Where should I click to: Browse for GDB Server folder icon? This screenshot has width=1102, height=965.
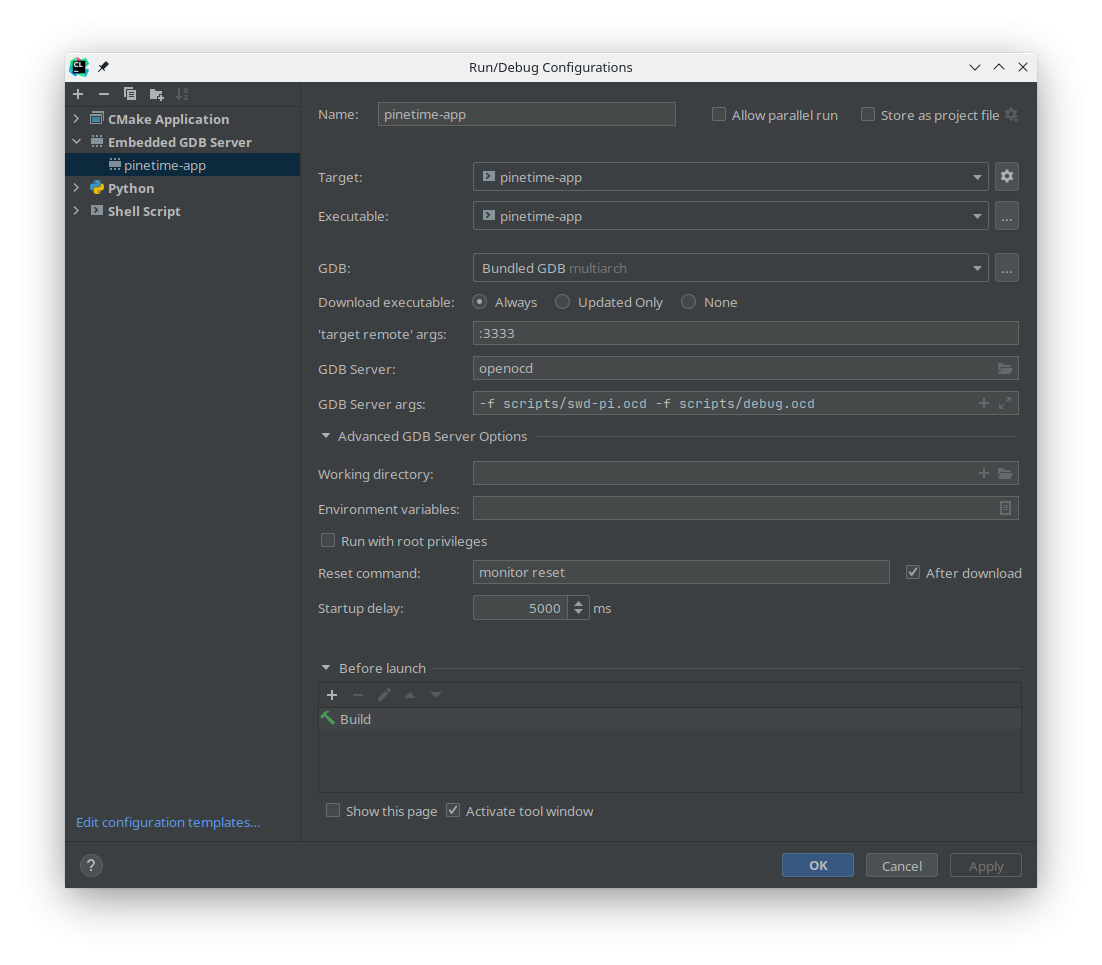point(1005,369)
